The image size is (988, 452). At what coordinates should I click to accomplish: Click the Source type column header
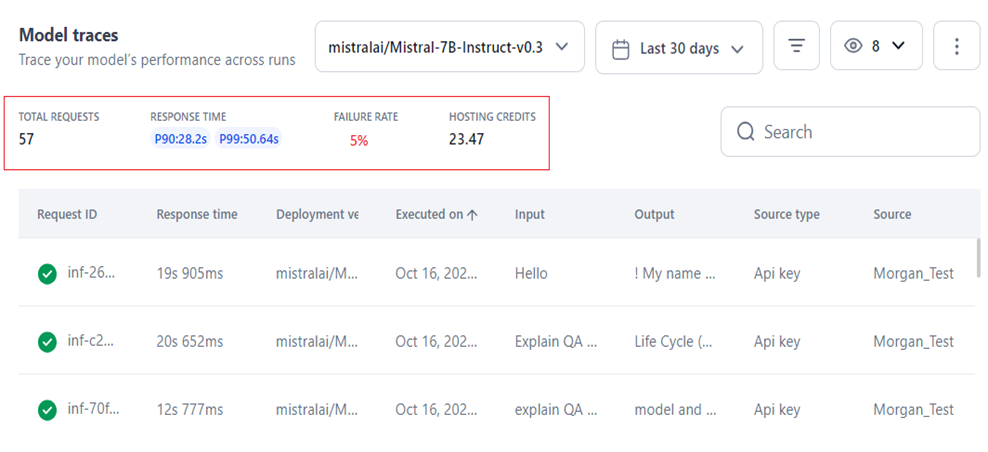click(786, 214)
